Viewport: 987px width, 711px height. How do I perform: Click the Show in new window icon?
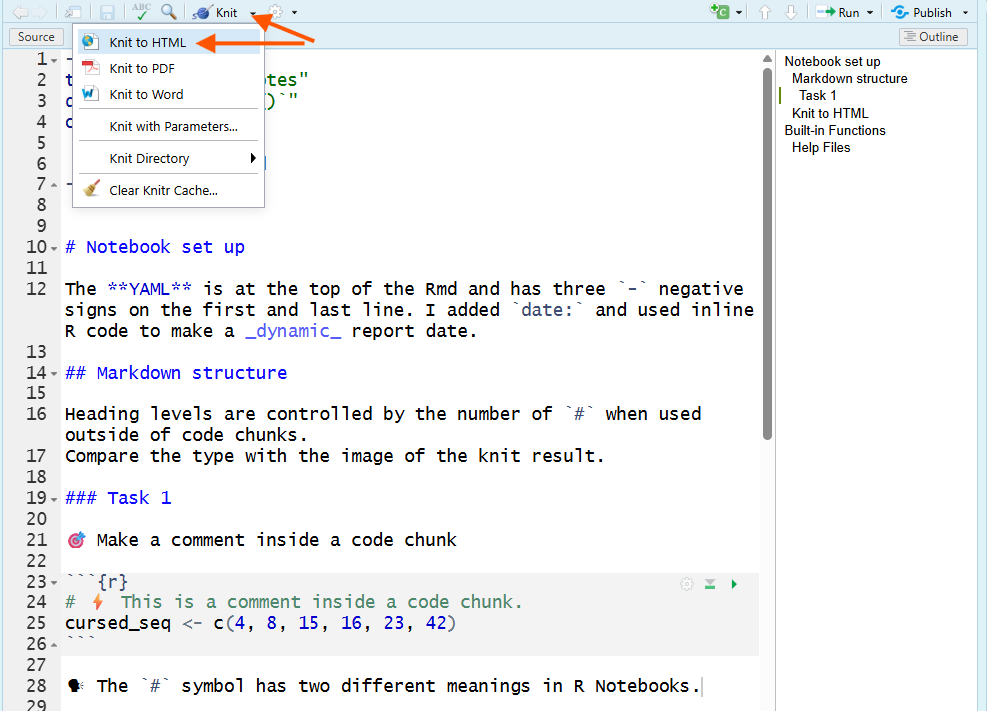(74, 12)
